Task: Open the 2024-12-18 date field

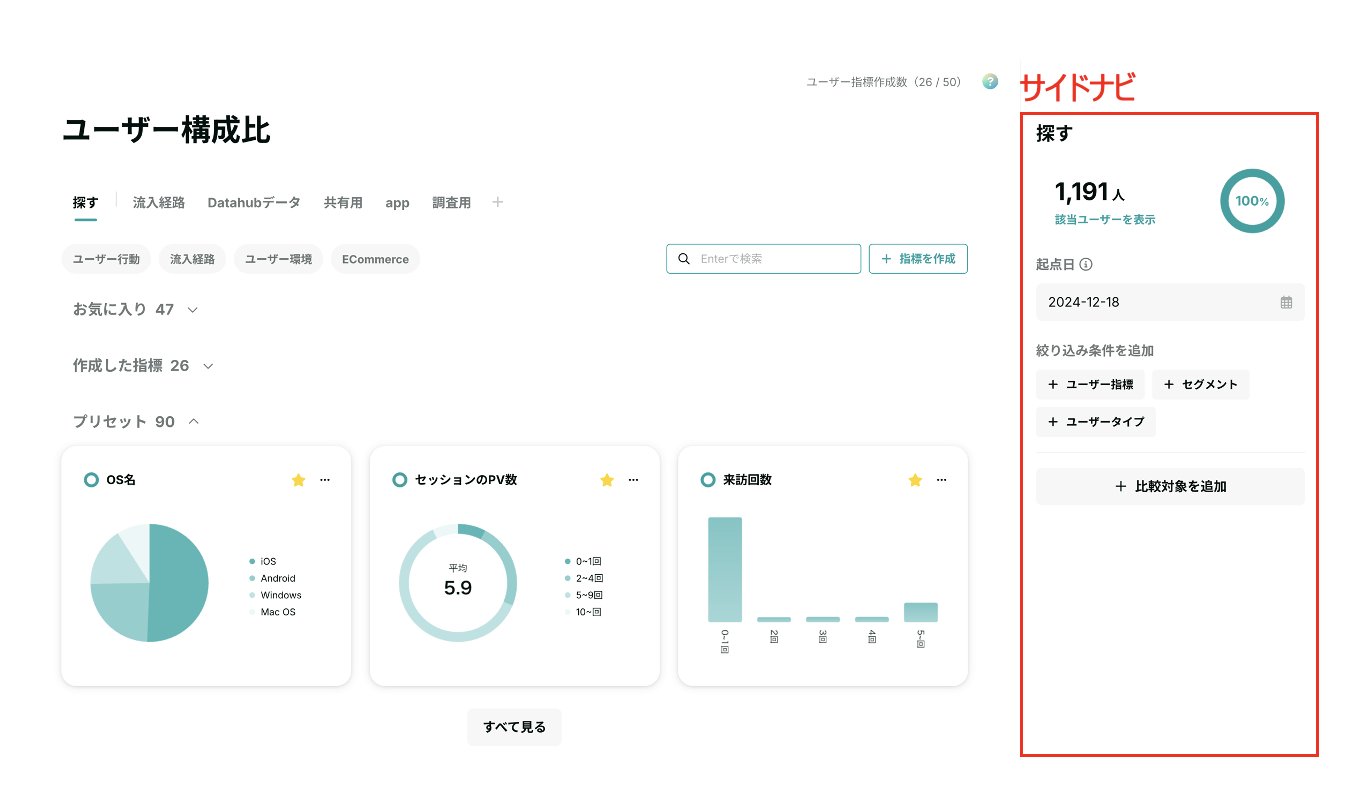Action: click(x=1170, y=302)
